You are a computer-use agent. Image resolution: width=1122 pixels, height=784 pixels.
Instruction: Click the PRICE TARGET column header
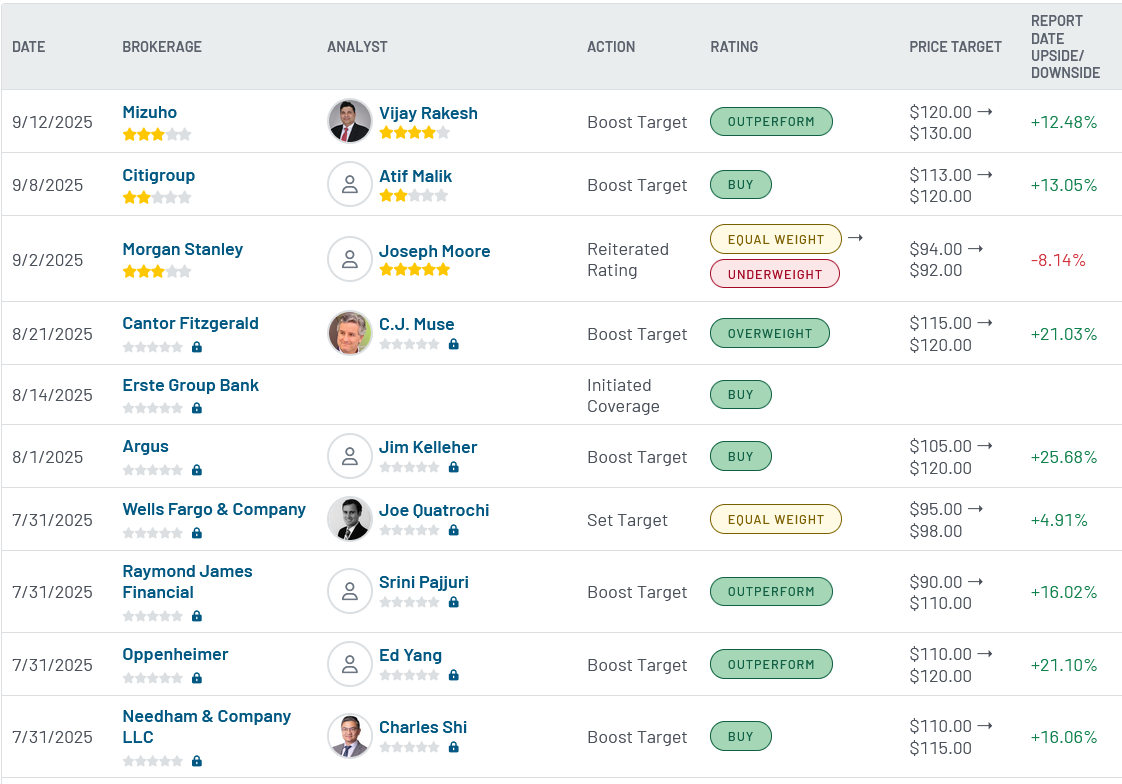pyautogui.click(x=955, y=46)
